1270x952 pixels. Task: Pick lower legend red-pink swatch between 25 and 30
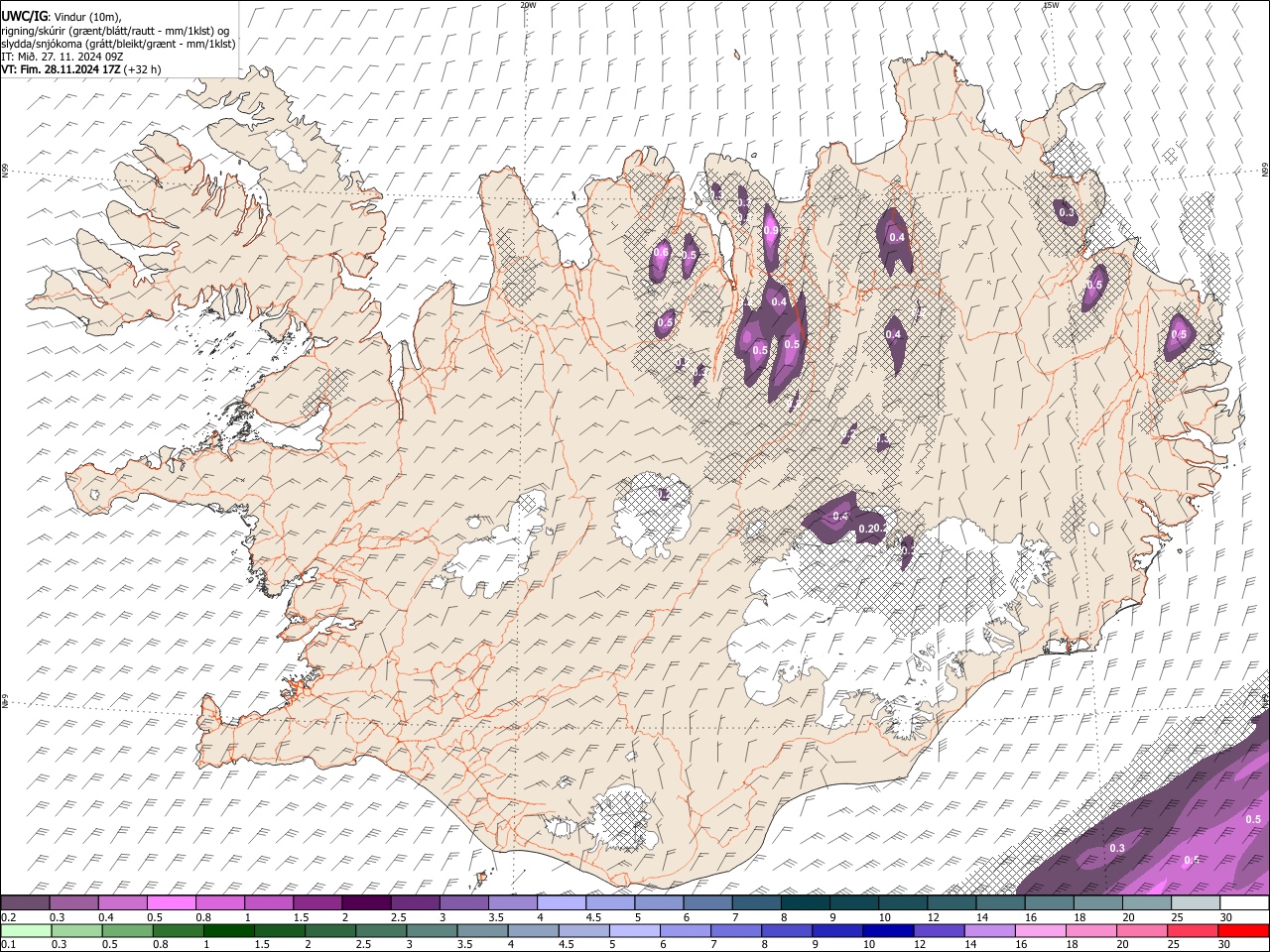(x=1194, y=930)
